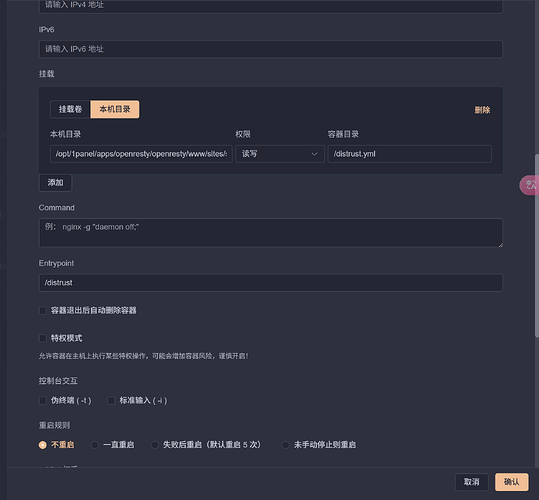The image size is (539, 500).
Task: Check the 标准输入 (-i) option
Action: coord(111,401)
